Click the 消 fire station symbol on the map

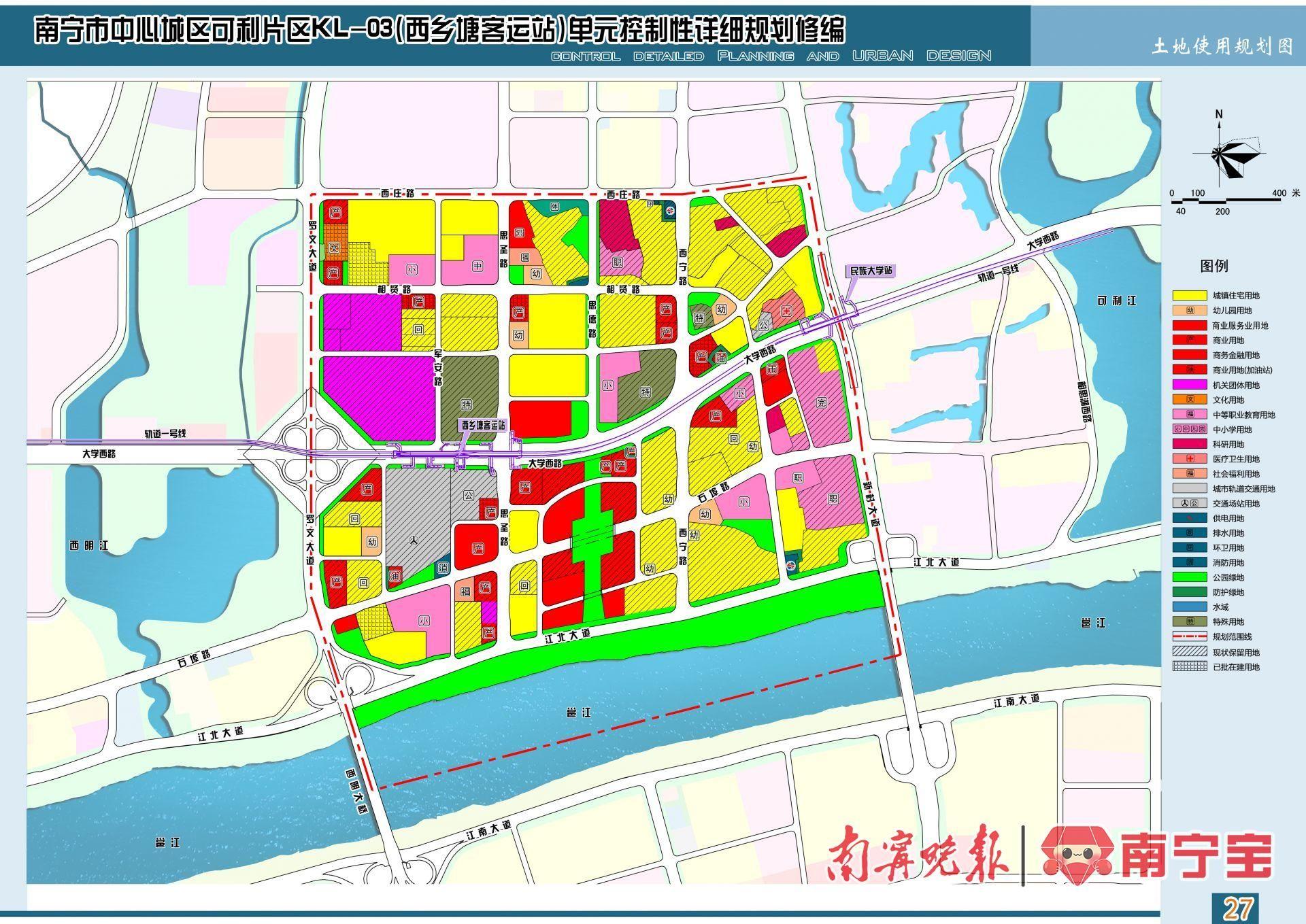(x=443, y=567)
